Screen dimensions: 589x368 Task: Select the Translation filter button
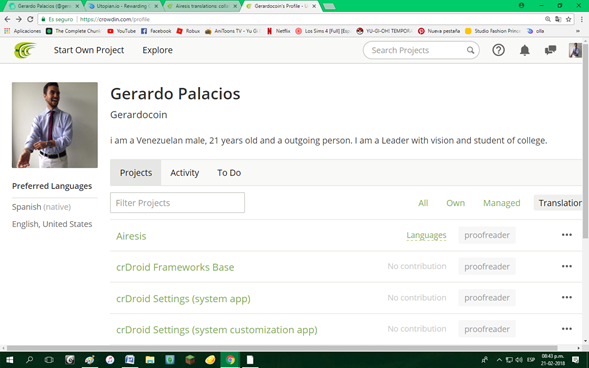[558, 203]
